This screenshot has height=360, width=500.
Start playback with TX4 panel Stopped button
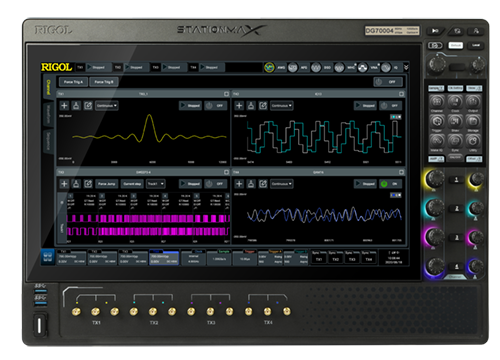coord(365,184)
